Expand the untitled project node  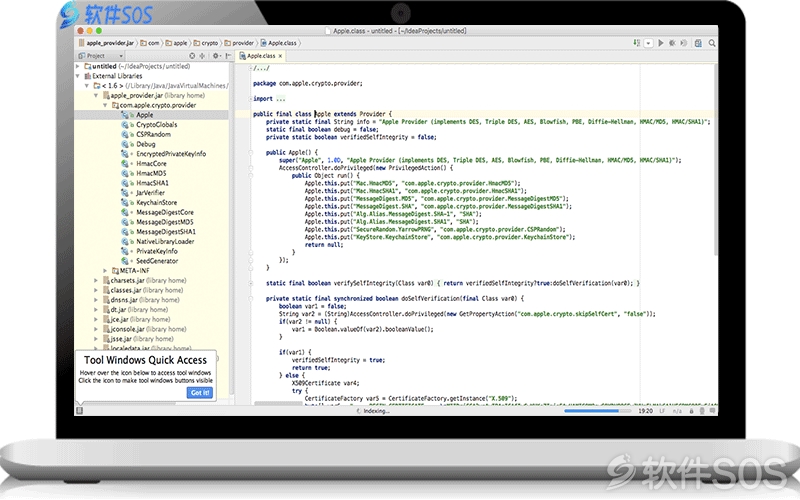coord(78,66)
